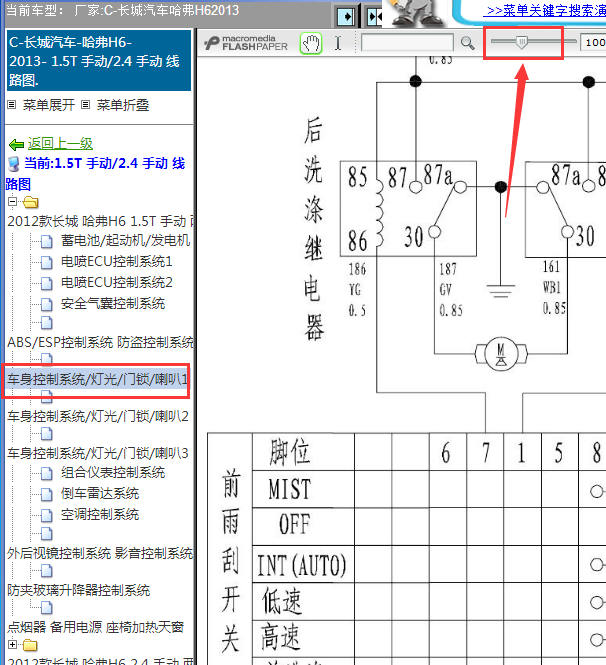Adjust the FlashPaper zoom slider handle
Image resolution: width=606 pixels, height=665 pixels.
tap(522, 42)
